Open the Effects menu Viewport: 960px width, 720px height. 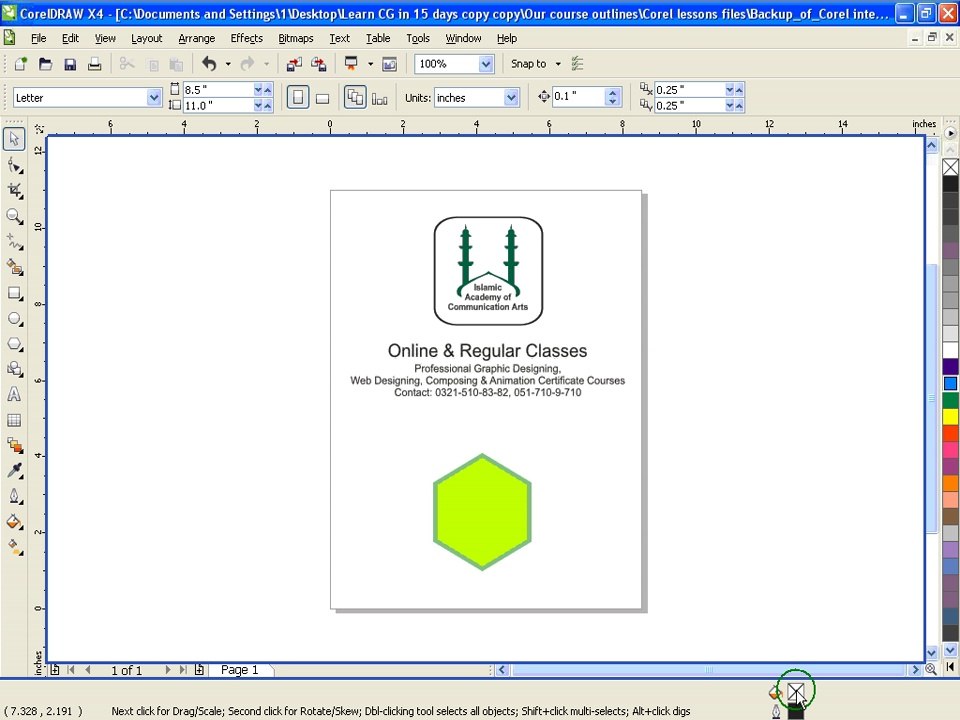point(247,38)
